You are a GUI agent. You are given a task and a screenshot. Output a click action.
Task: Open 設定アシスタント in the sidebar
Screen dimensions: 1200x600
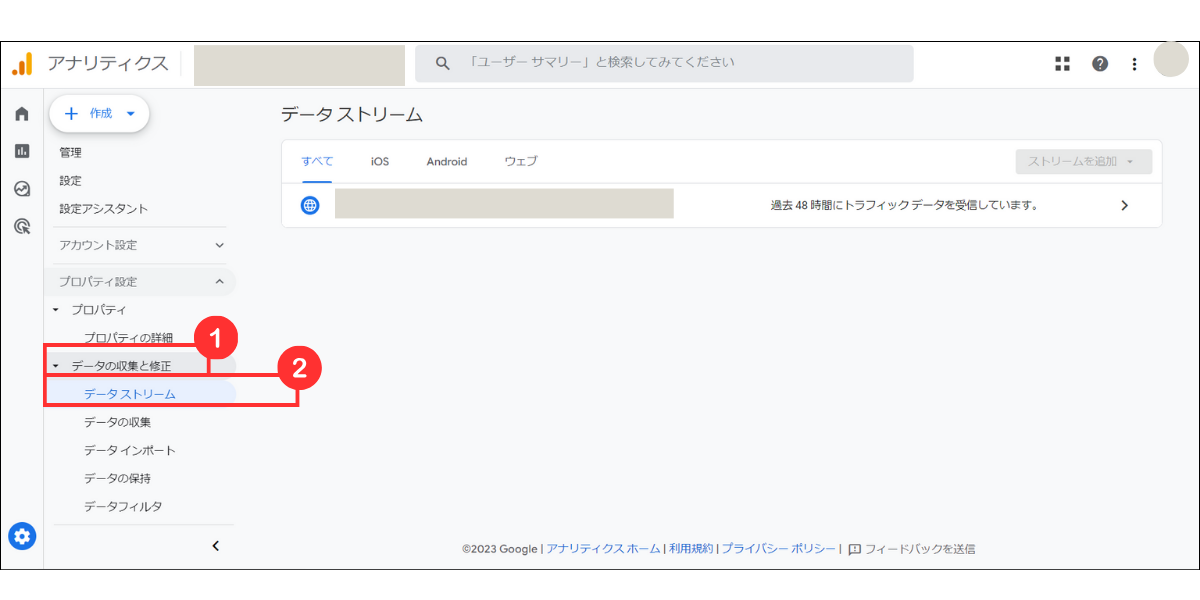click(103, 209)
